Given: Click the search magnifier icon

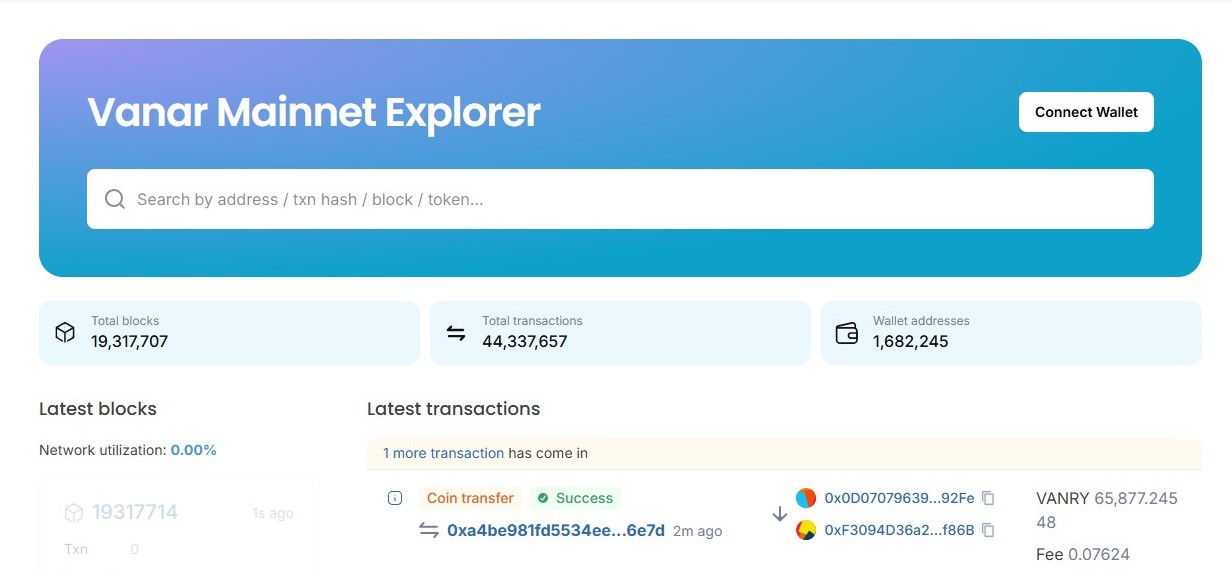Looking at the screenshot, I should click(116, 199).
